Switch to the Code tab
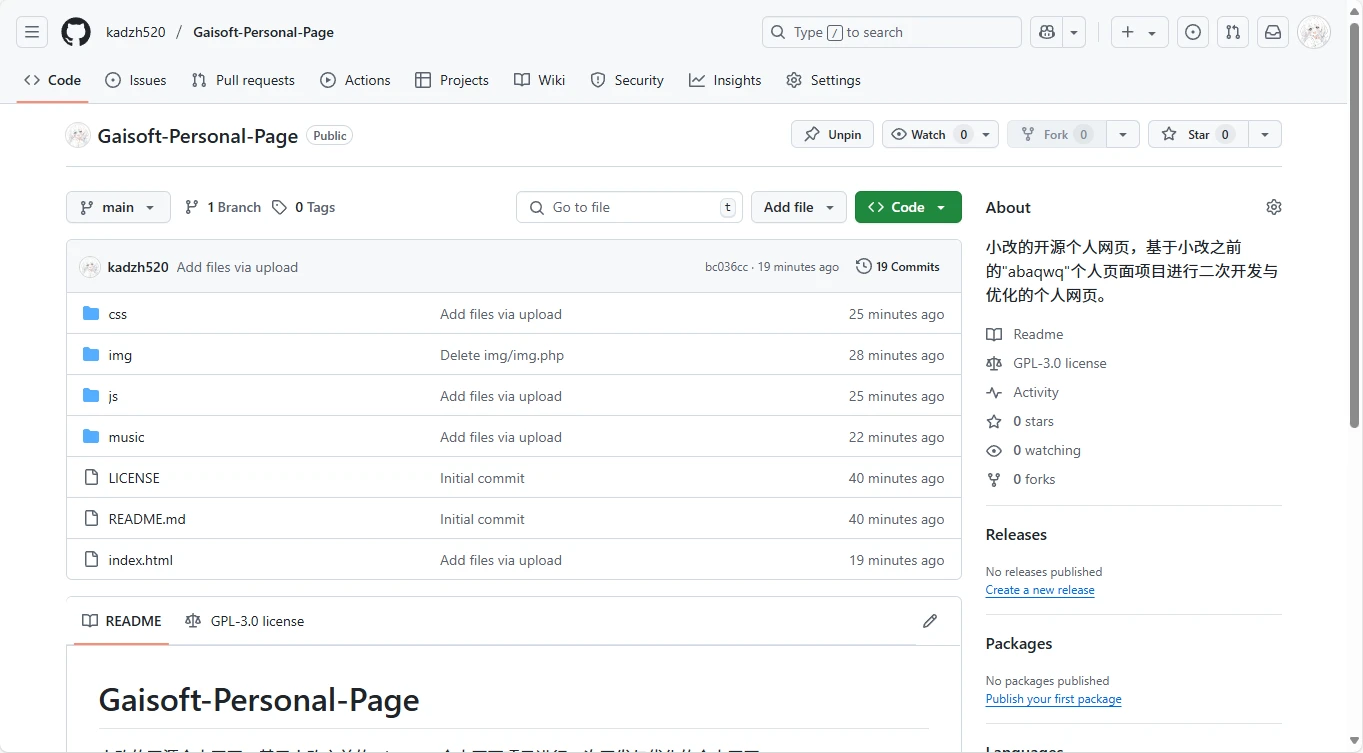Image resolution: width=1363 pixels, height=753 pixels. pos(53,80)
